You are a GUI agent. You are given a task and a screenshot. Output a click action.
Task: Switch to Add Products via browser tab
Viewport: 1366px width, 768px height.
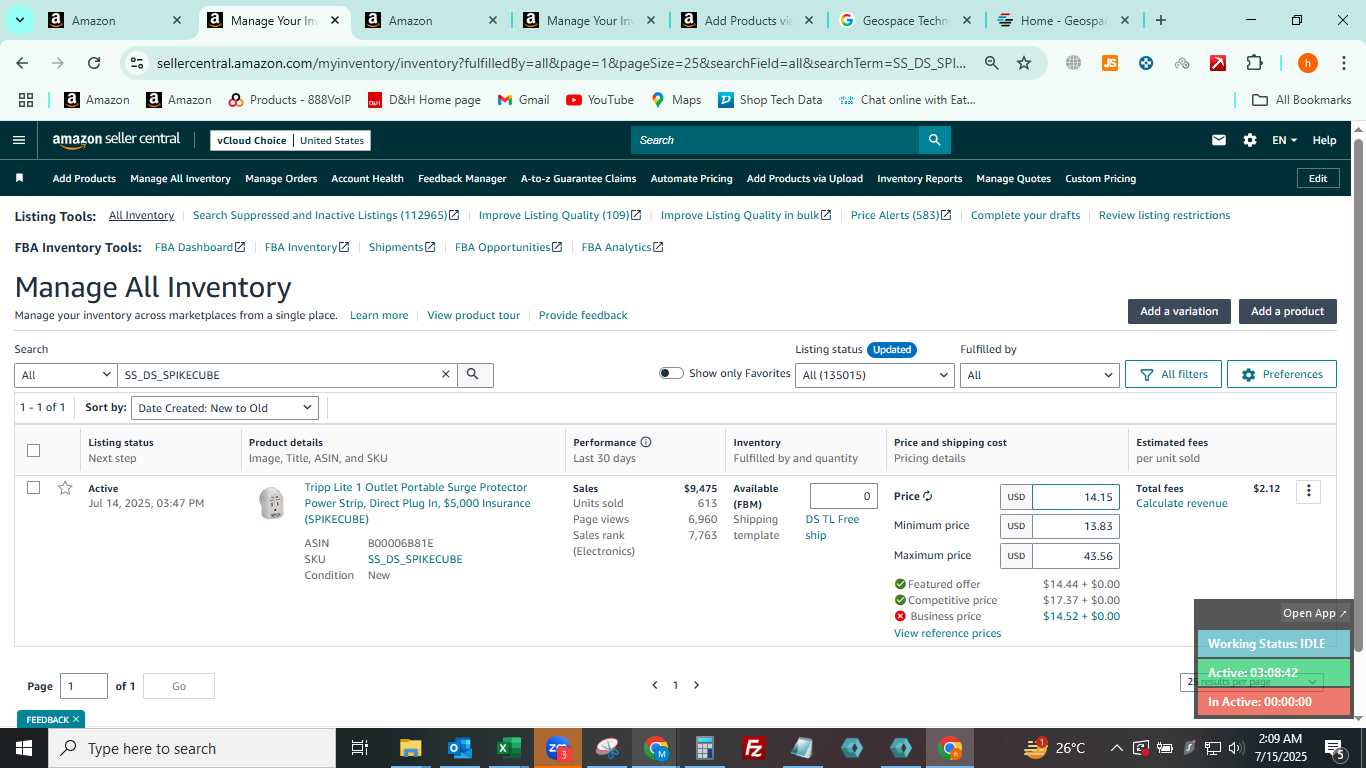tap(748, 20)
